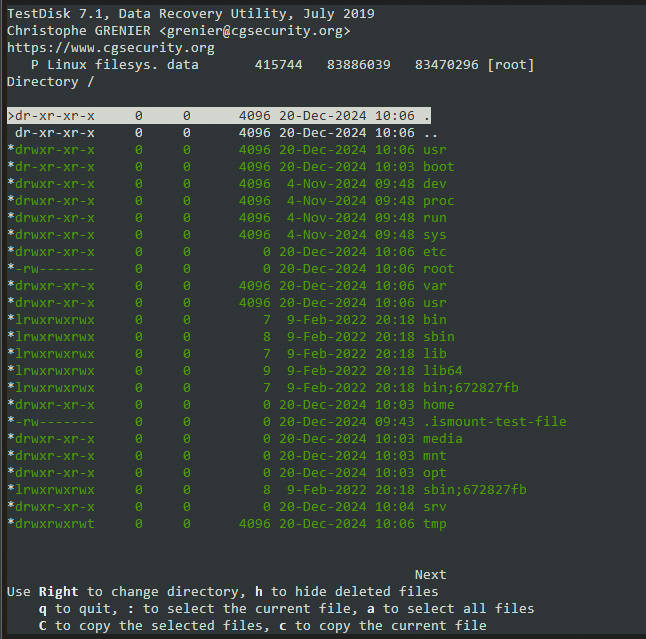Select the media directory row

click(x=234, y=438)
